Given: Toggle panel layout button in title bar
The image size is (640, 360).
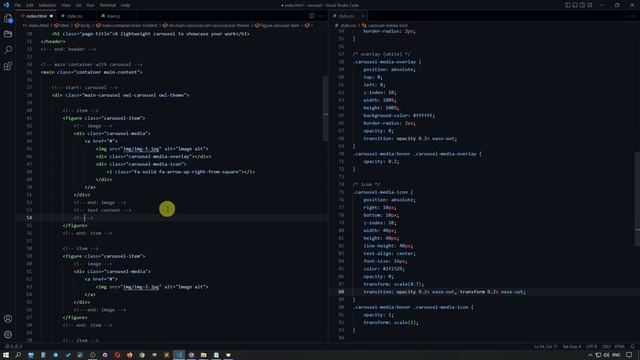Looking at the screenshot, I should coord(575,5).
